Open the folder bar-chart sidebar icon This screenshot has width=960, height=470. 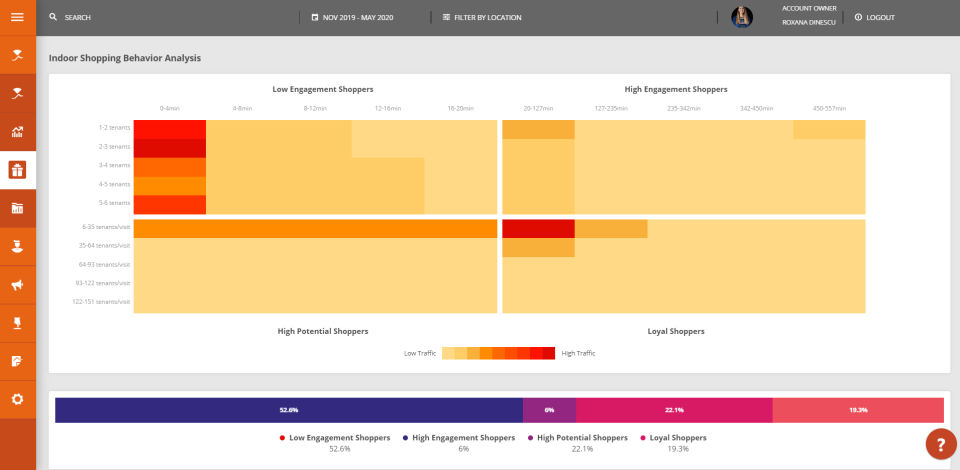point(17,208)
